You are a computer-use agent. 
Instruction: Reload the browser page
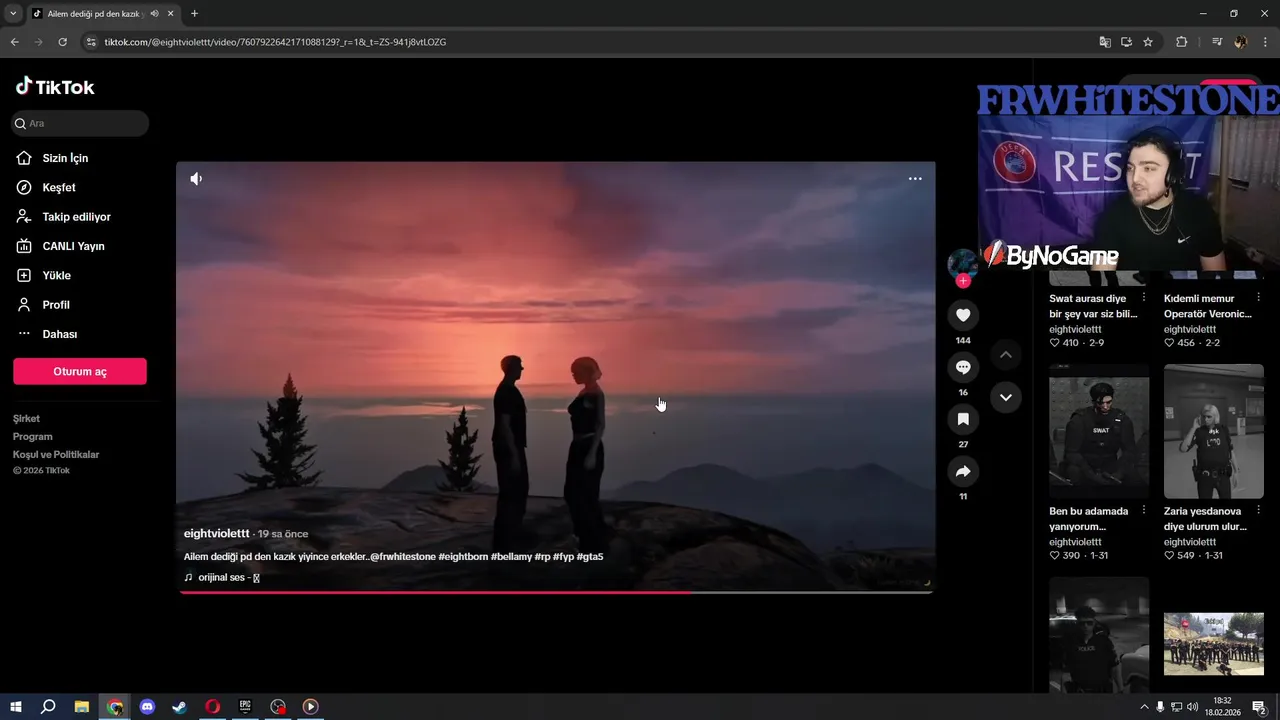(x=62, y=42)
